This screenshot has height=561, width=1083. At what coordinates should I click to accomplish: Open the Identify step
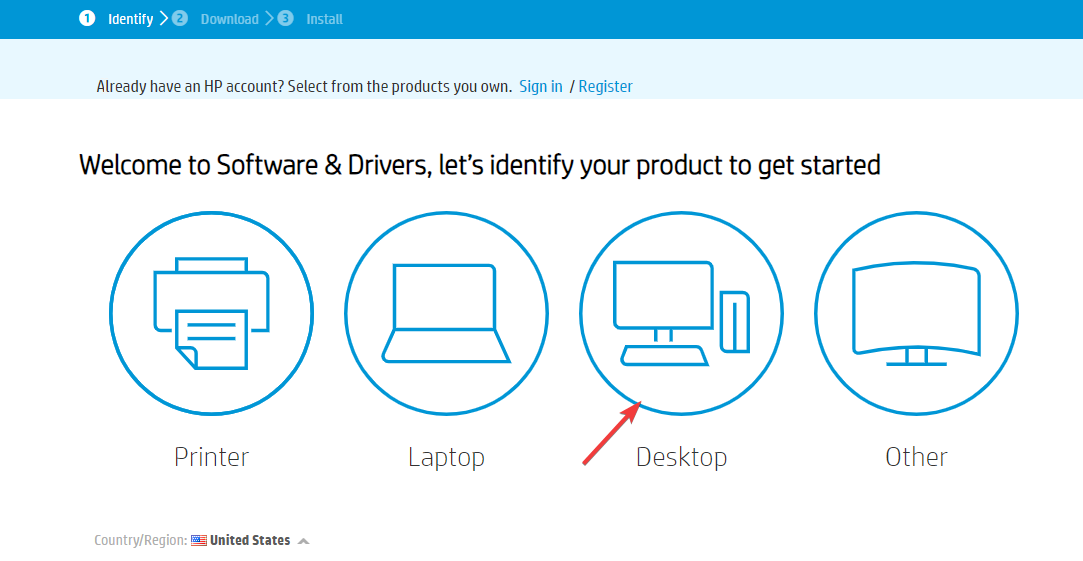coord(131,19)
